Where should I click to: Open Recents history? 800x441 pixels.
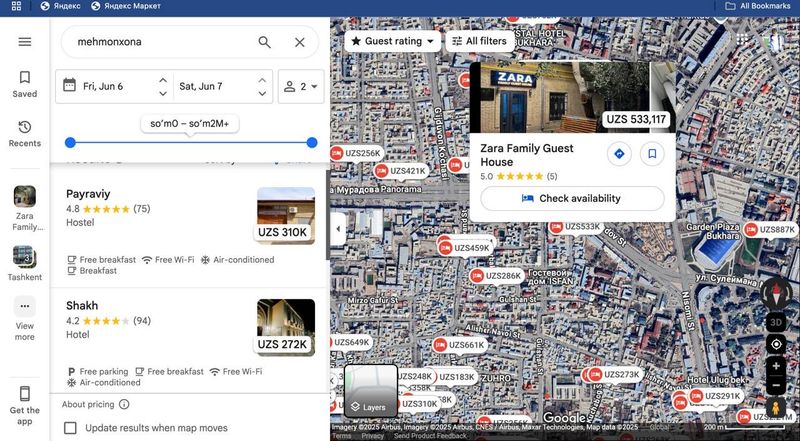(x=24, y=134)
